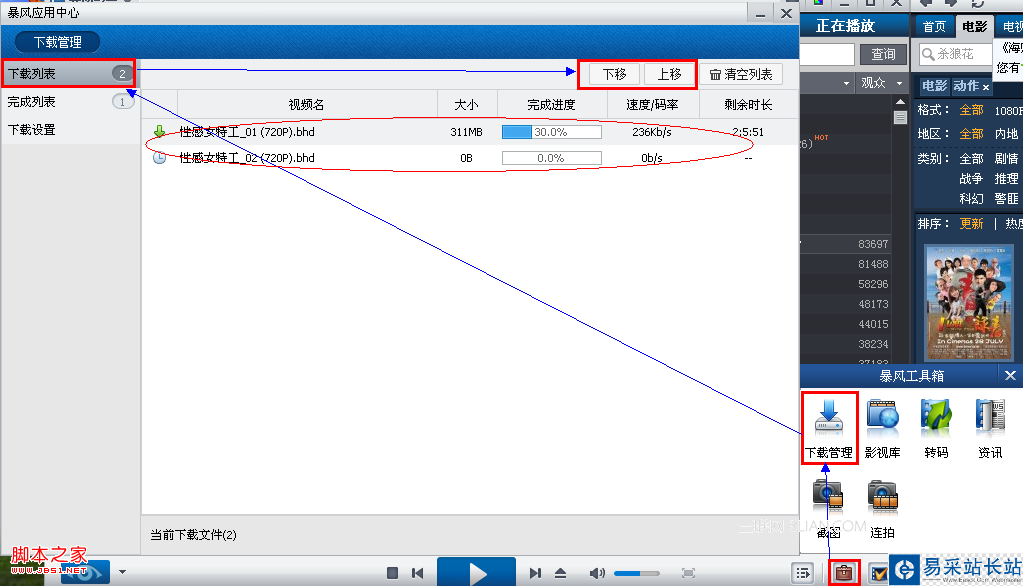Click the 正在播放 header

[x=845, y=25]
